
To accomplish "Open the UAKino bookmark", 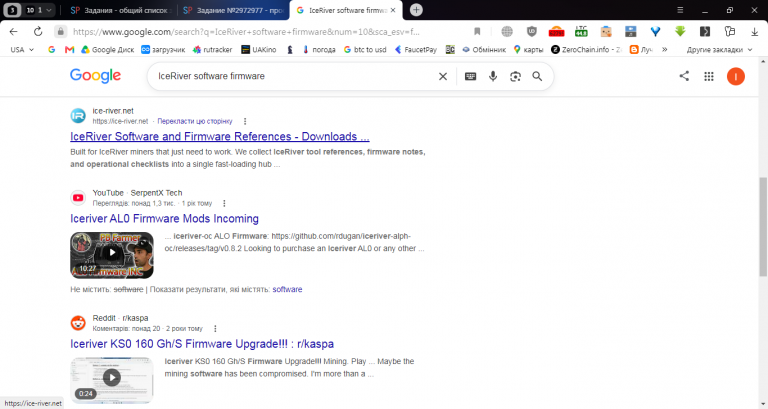I will pos(259,49).
